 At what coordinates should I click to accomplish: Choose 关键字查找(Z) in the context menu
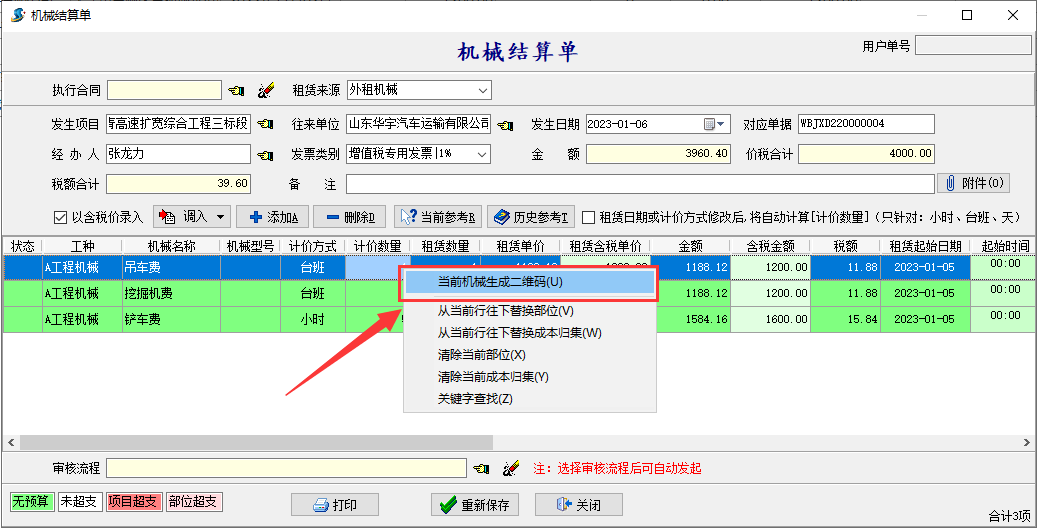click(475, 399)
